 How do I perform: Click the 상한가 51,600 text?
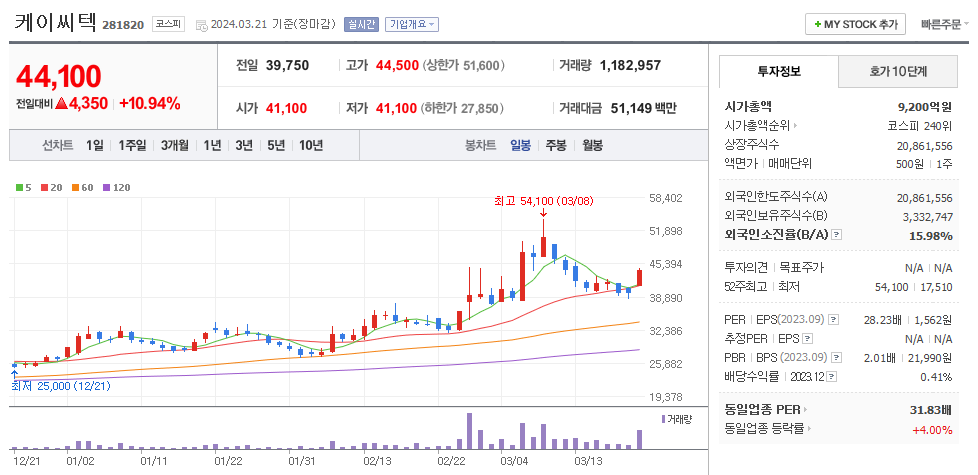coord(463,65)
